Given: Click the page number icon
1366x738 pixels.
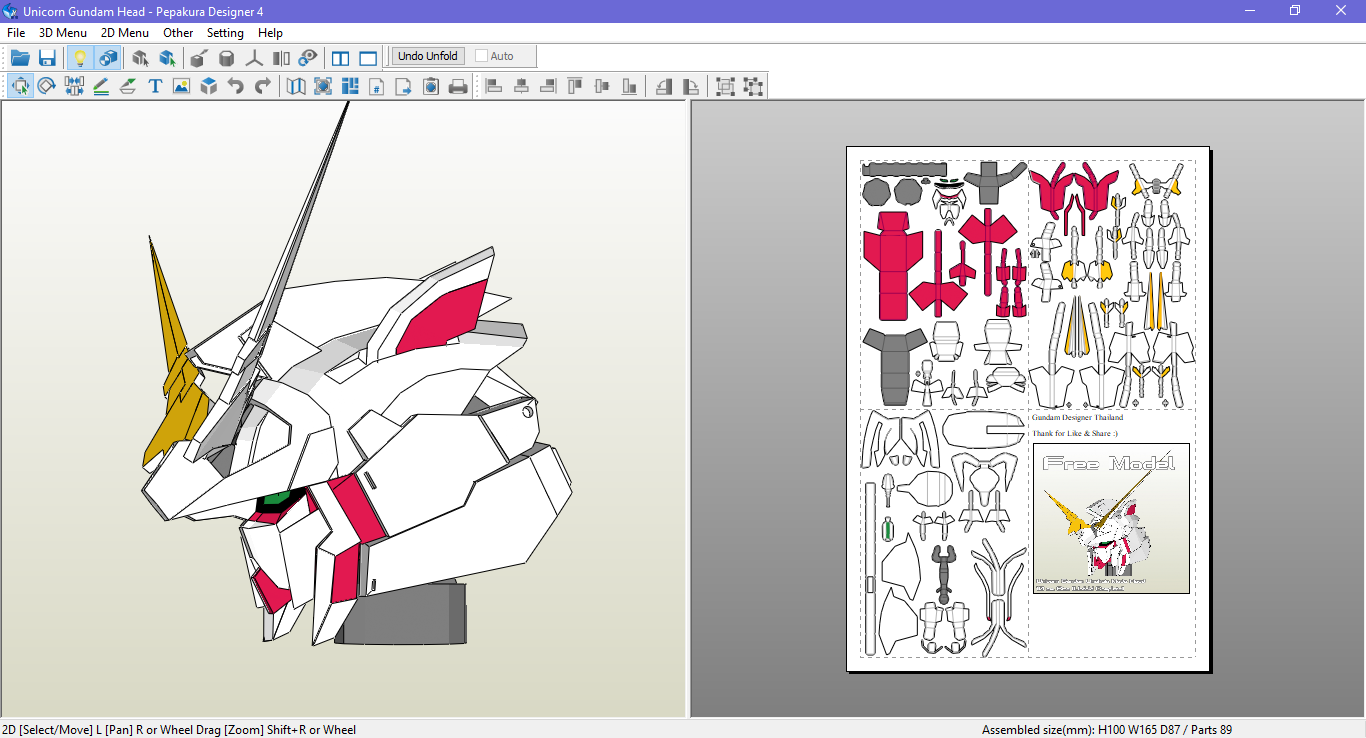Looking at the screenshot, I should (x=377, y=86).
